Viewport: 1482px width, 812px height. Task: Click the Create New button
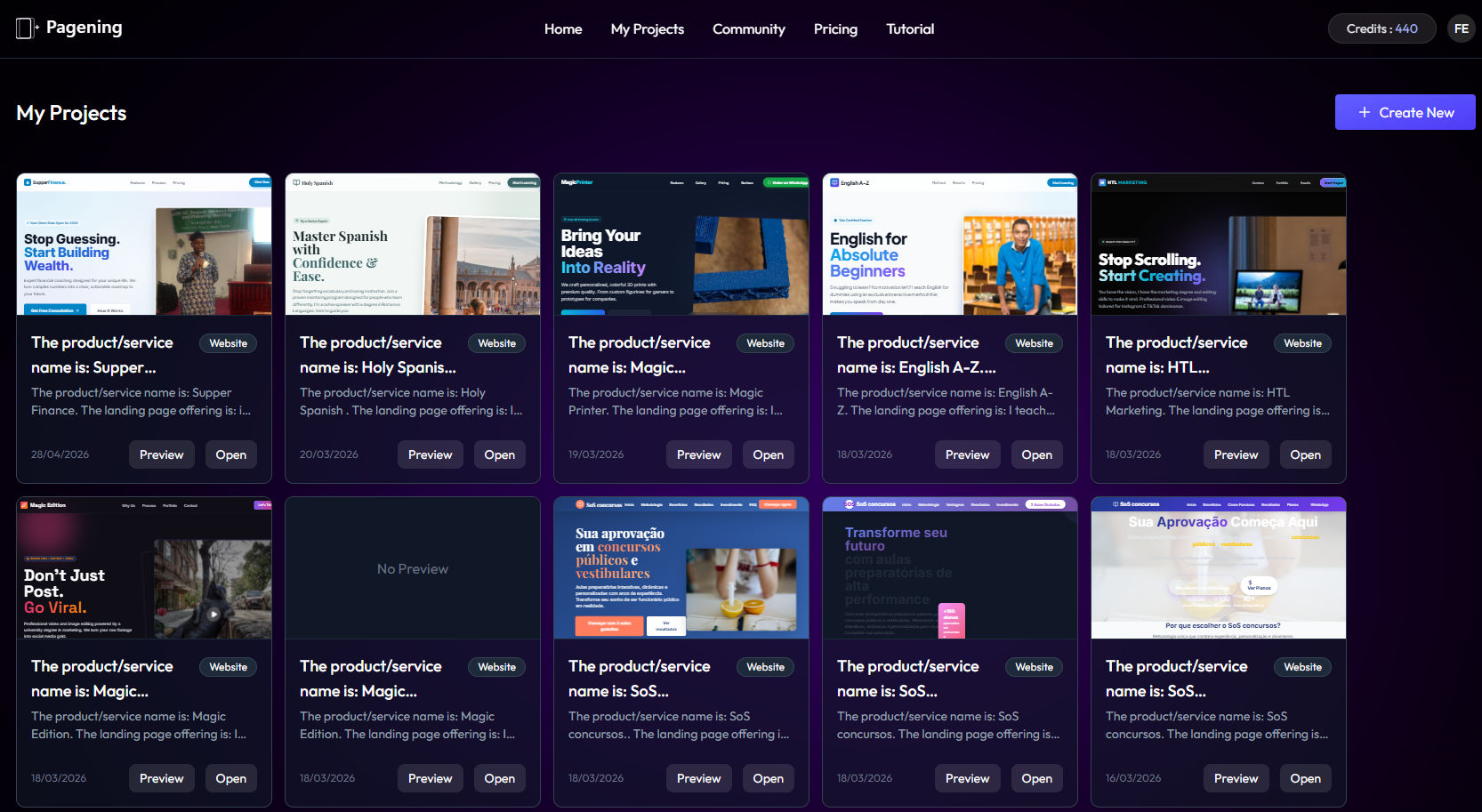click(1405, 112)
